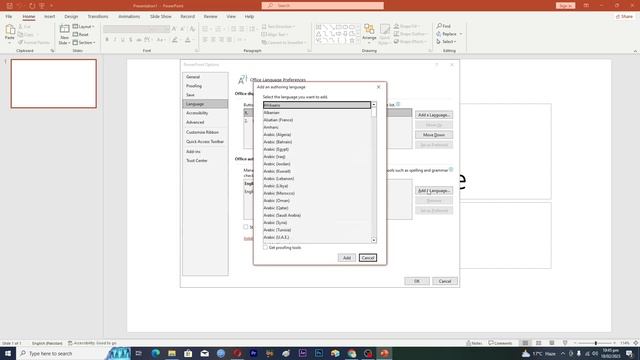This screenshot has height=360, width=640.
Task: Open the Section dropdown in the Slides group
Action: tap(84, 42)
